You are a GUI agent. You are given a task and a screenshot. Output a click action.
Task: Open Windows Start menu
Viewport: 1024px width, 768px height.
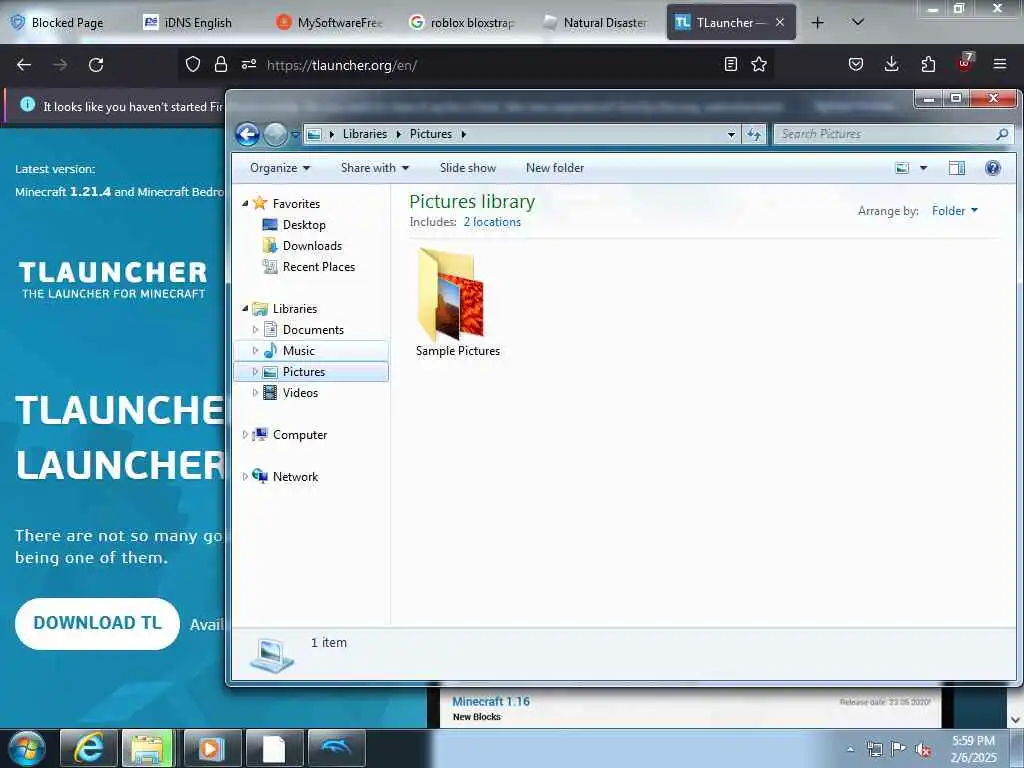click(x=26, y=748)
